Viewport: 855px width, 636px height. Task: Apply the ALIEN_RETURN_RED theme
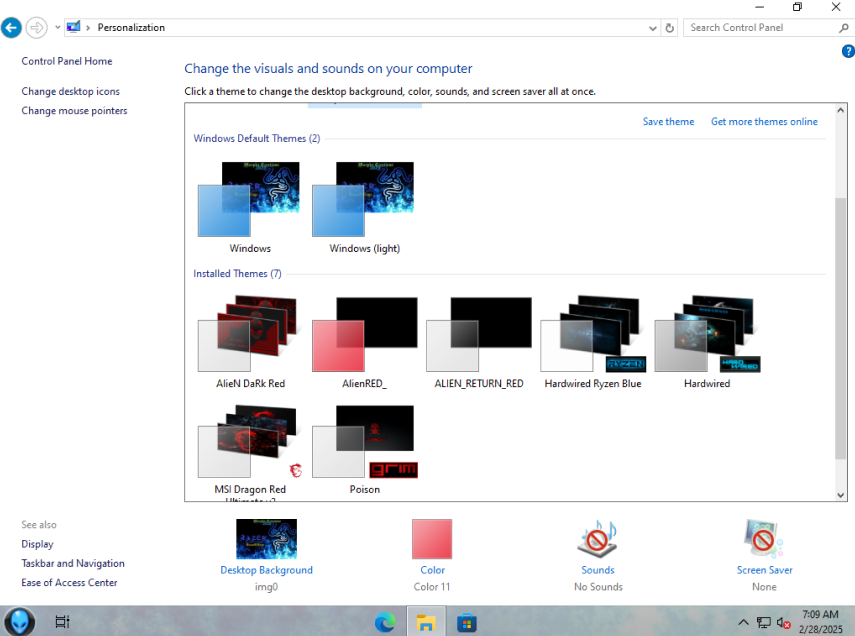479,342
